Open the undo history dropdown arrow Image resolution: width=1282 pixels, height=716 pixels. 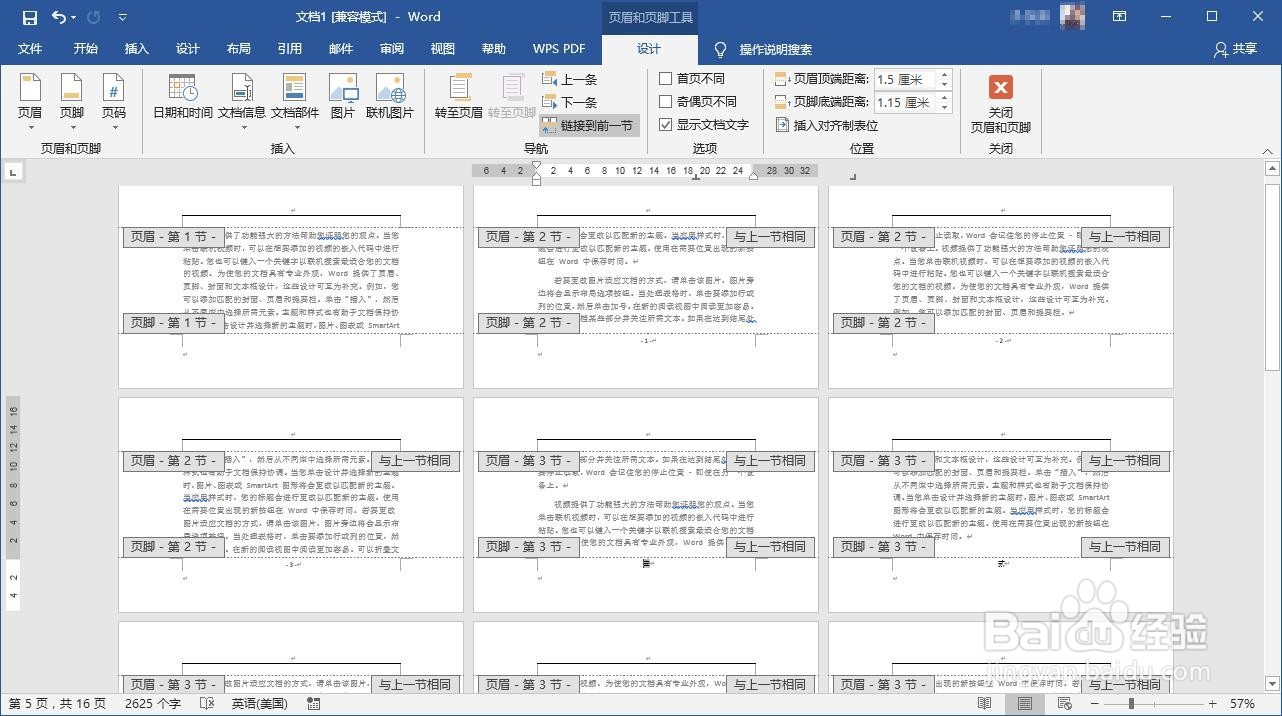click(x=75, y=17)
